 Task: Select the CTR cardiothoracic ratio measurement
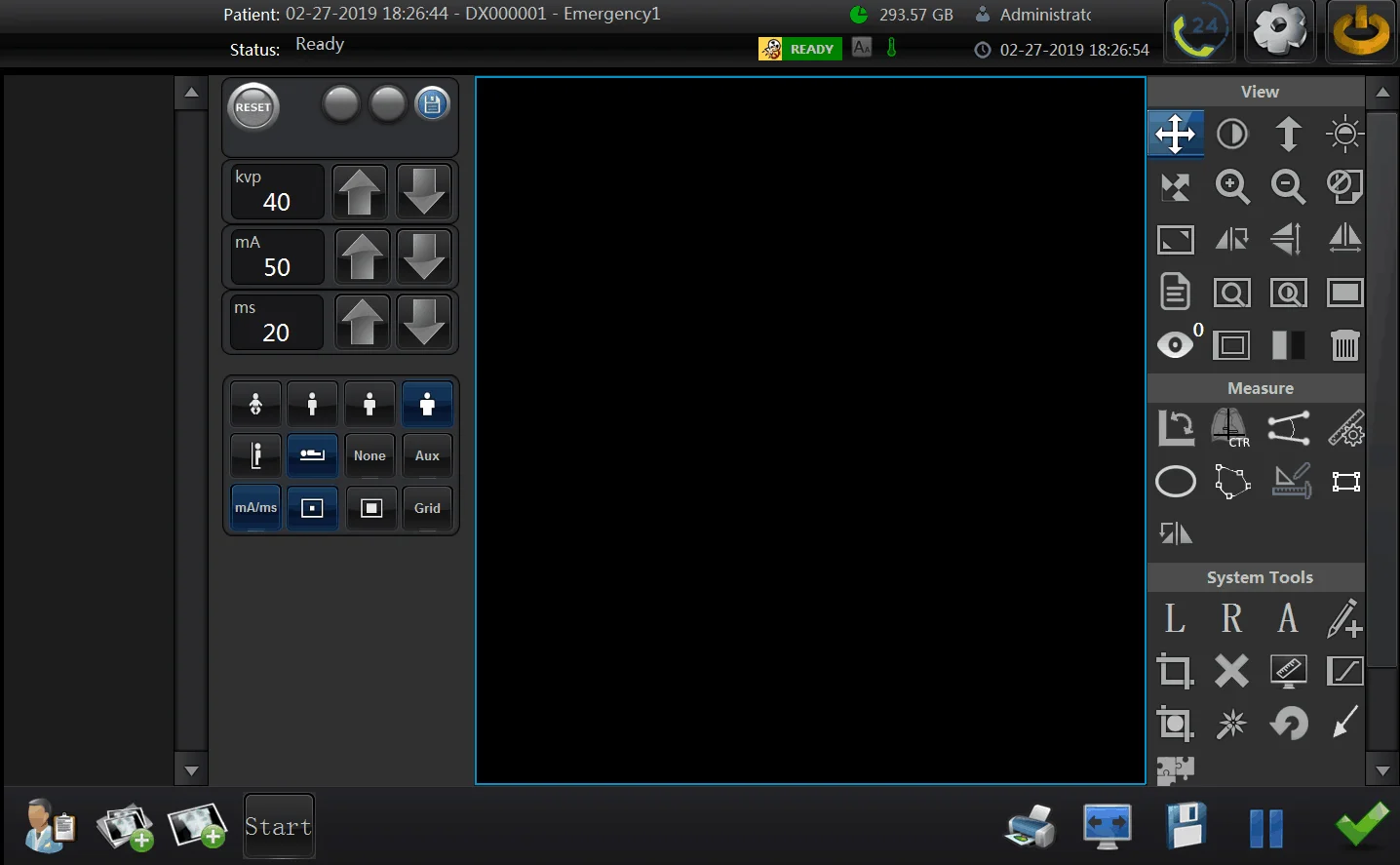click(x=1230, y=428)
